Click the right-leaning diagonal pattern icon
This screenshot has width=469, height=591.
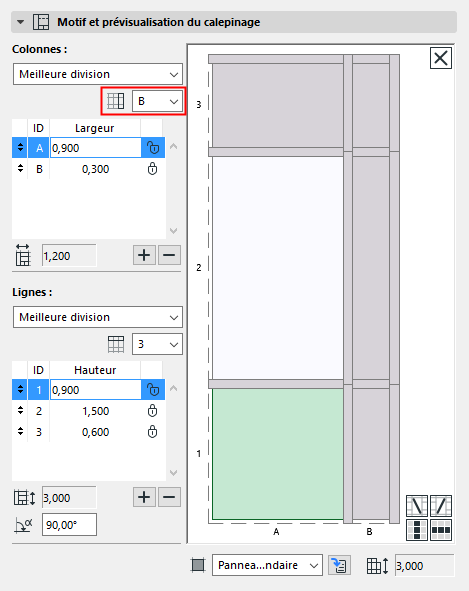coord(441,506)
